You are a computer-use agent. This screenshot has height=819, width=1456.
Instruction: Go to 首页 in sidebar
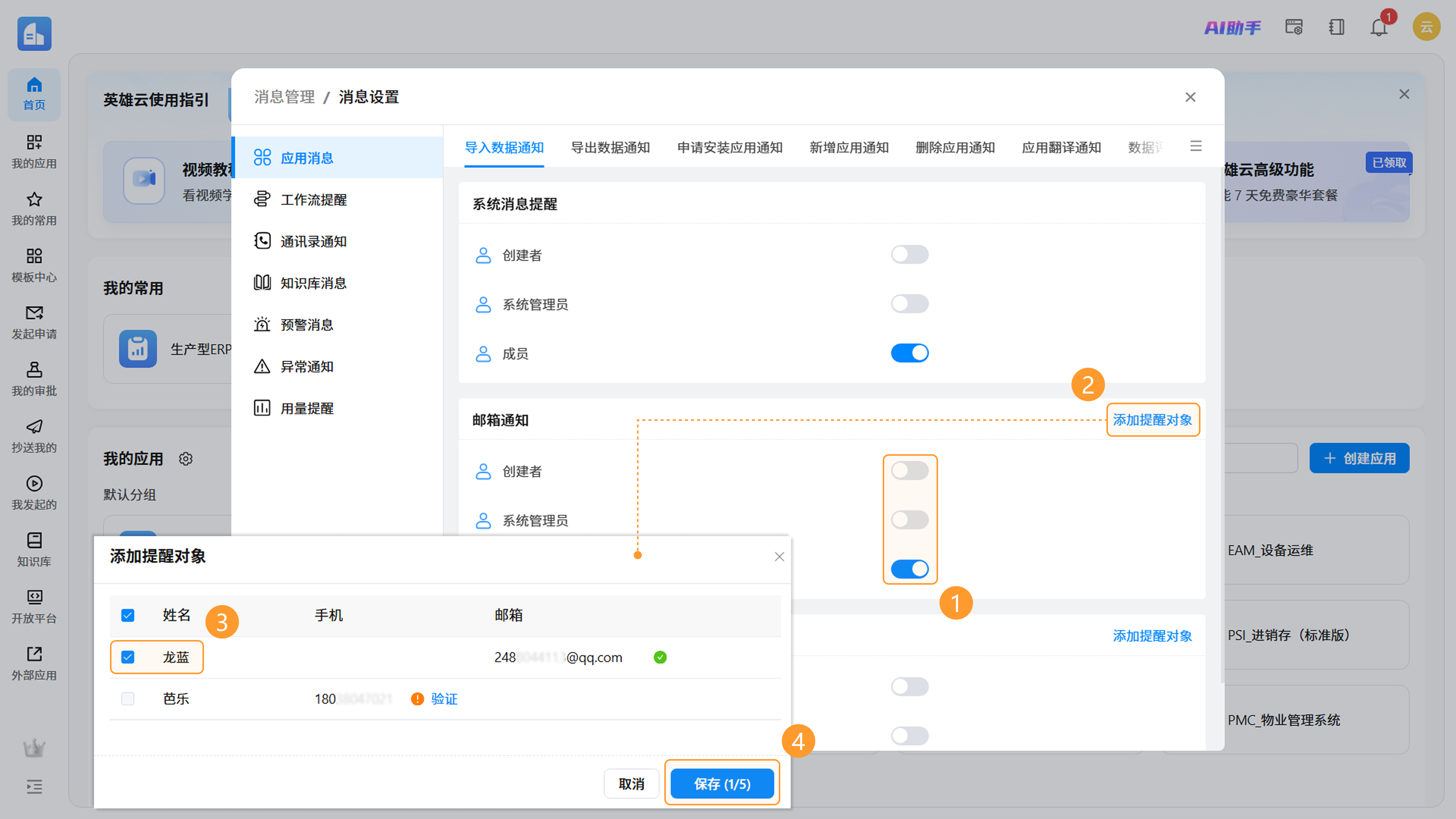pyautogui.click(x=34, y=94)
